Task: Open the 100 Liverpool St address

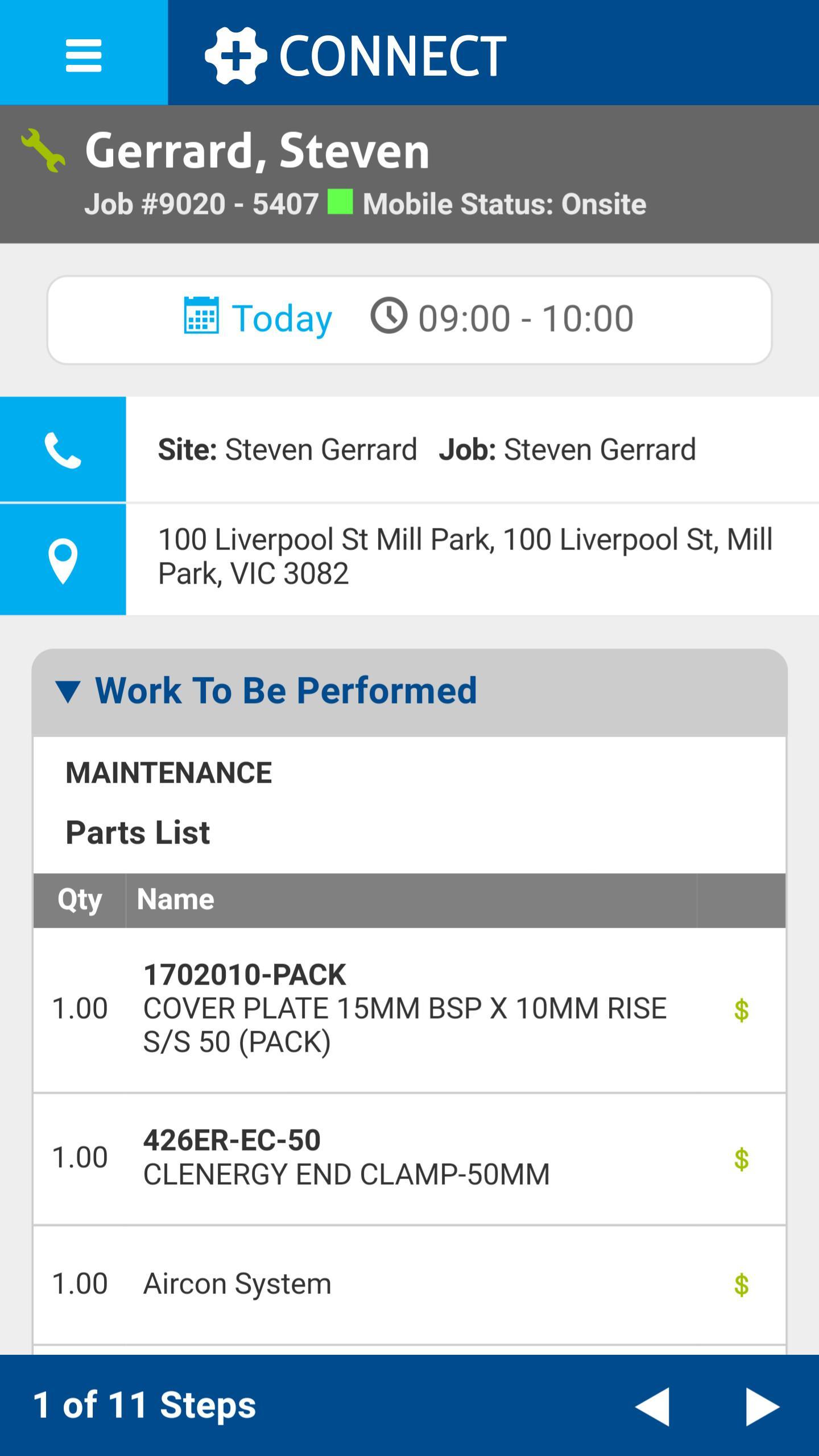Action: click(x=465, y=556)
